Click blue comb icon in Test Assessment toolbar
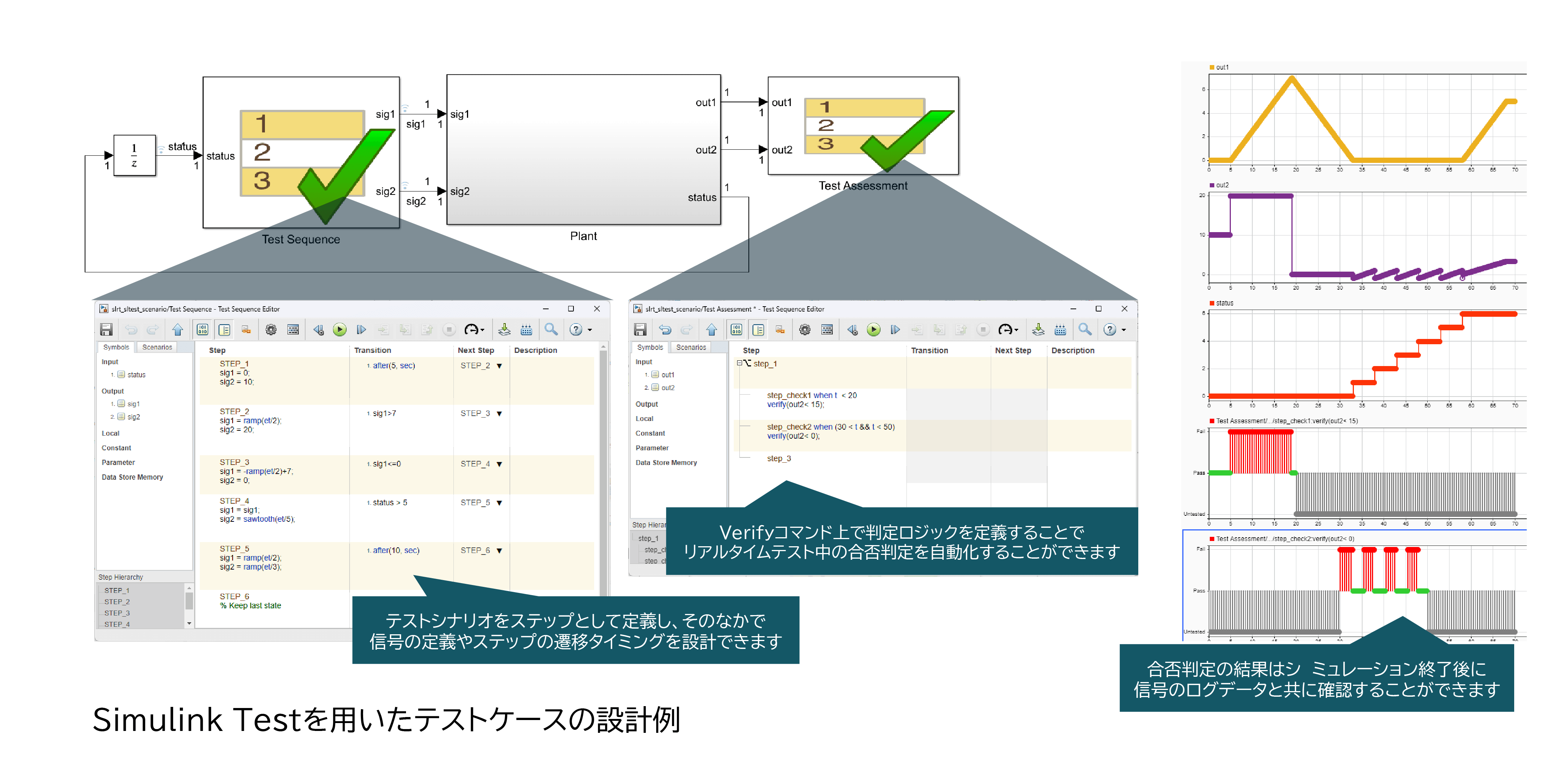This screenshot has height=784, width=1568. coord(1060,329)
